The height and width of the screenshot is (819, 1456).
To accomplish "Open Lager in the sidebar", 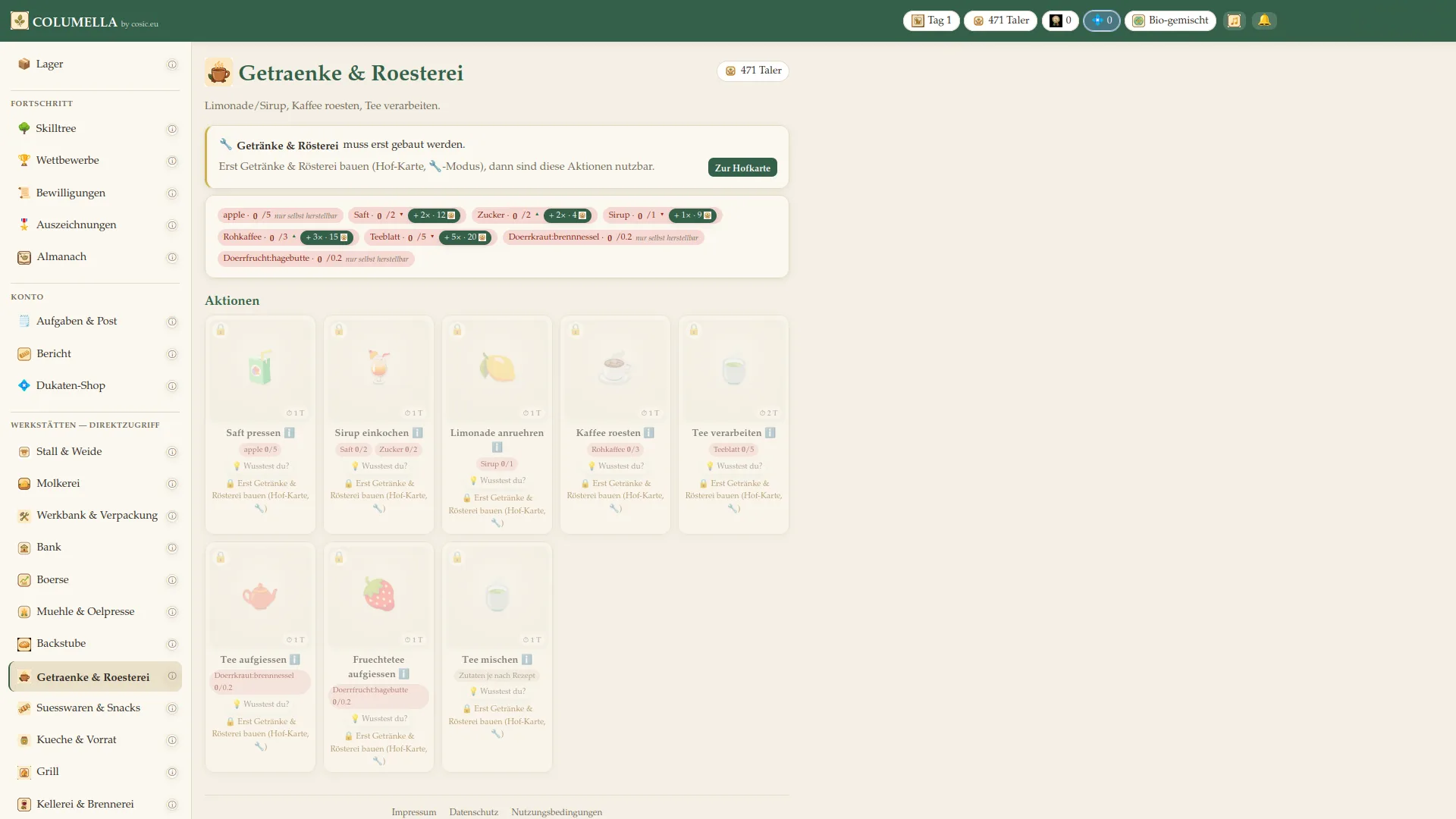I will [x=95, y=64].
